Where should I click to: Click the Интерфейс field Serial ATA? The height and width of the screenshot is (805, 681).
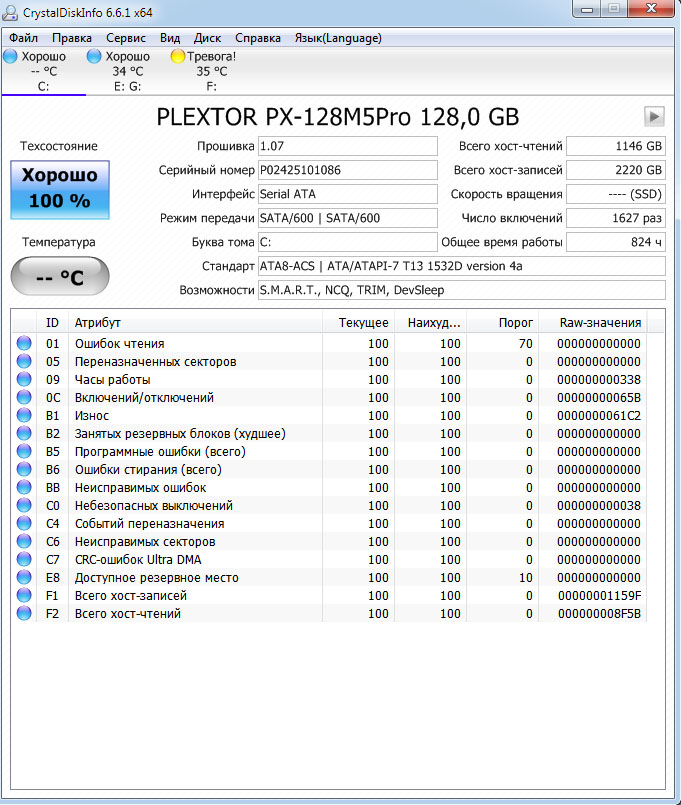[x=348, y=195]
